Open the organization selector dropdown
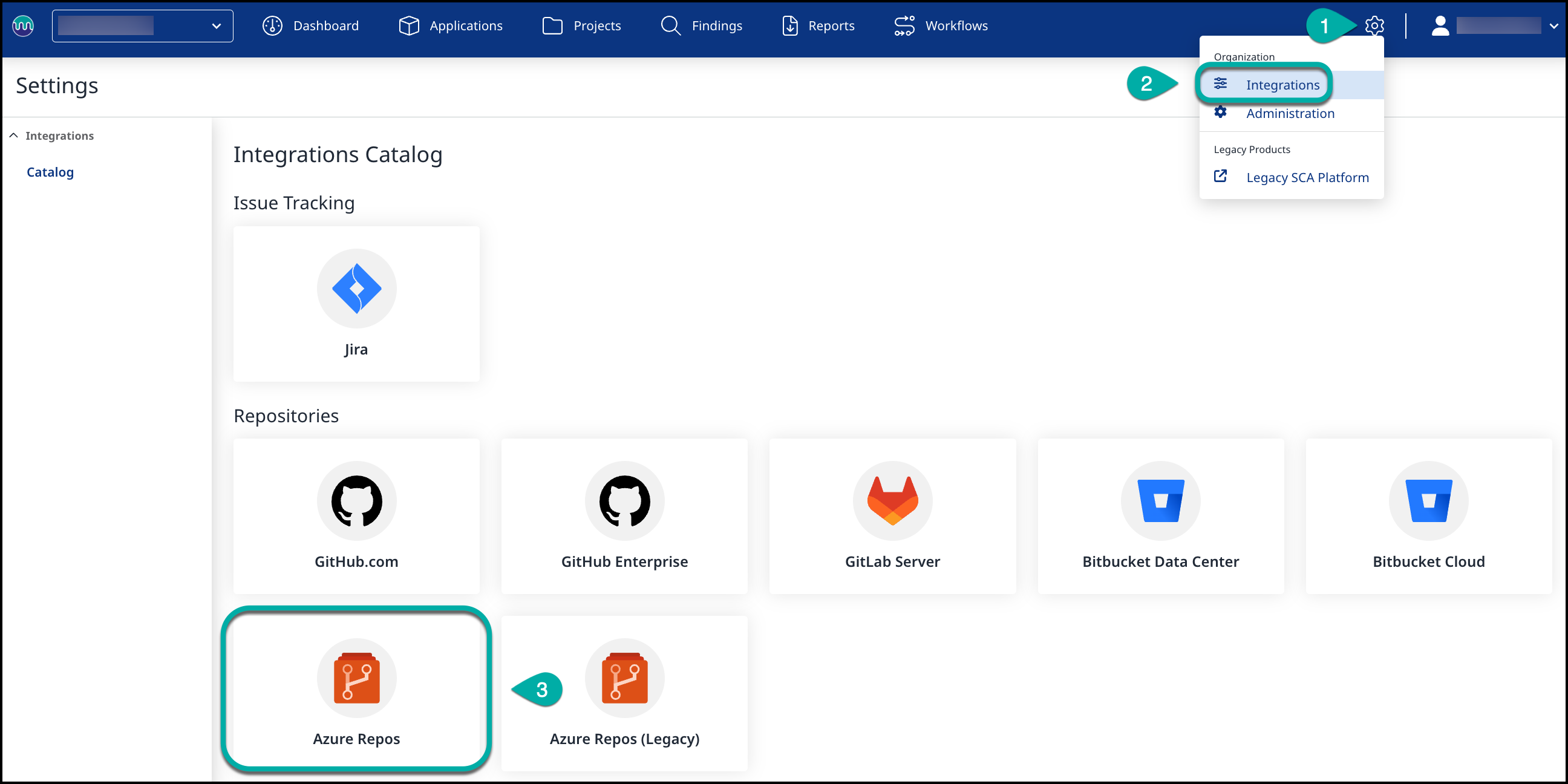This screenshot has height=784, width=1568. coord(142,25)
